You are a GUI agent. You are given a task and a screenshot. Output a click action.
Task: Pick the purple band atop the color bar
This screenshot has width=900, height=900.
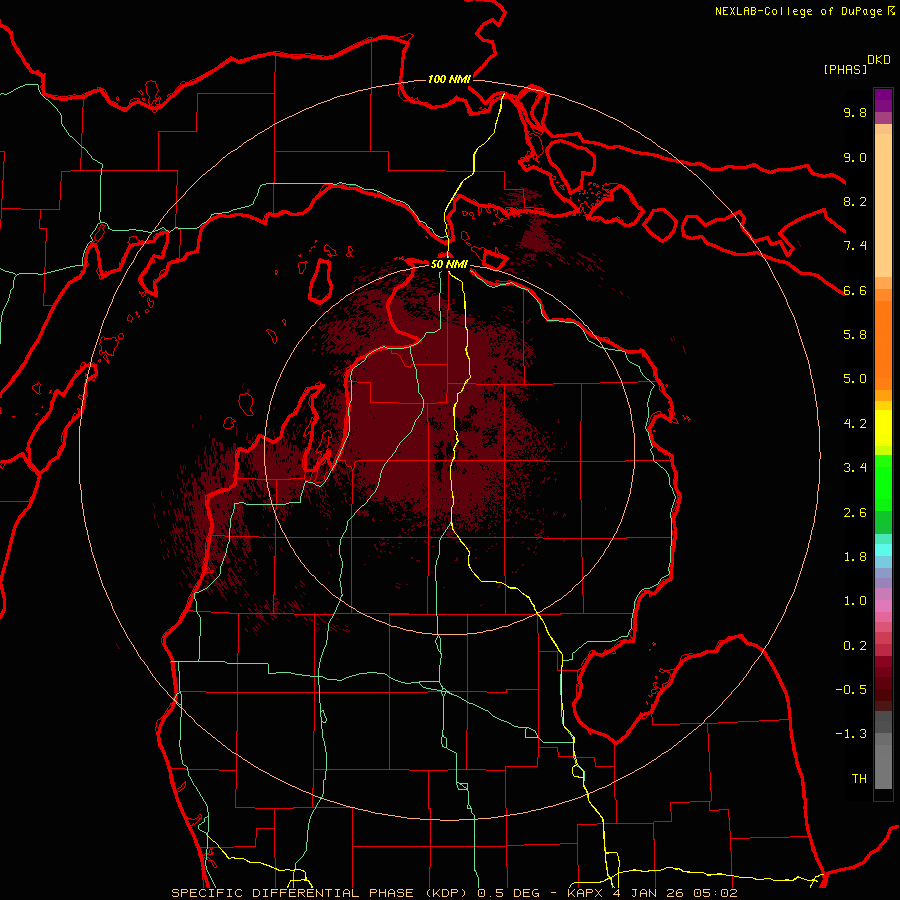[883, 99]
